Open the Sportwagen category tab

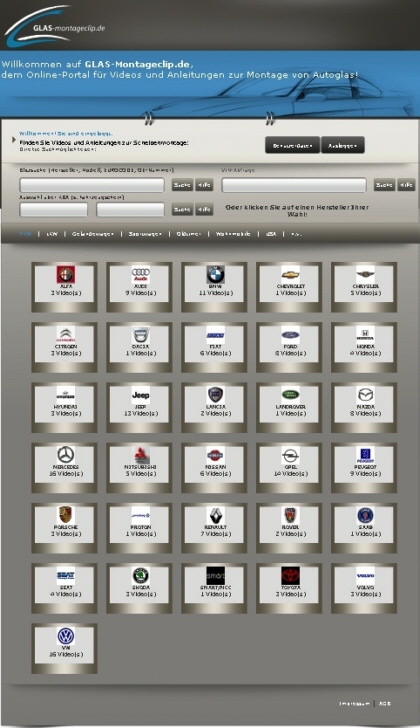[145, 234]
